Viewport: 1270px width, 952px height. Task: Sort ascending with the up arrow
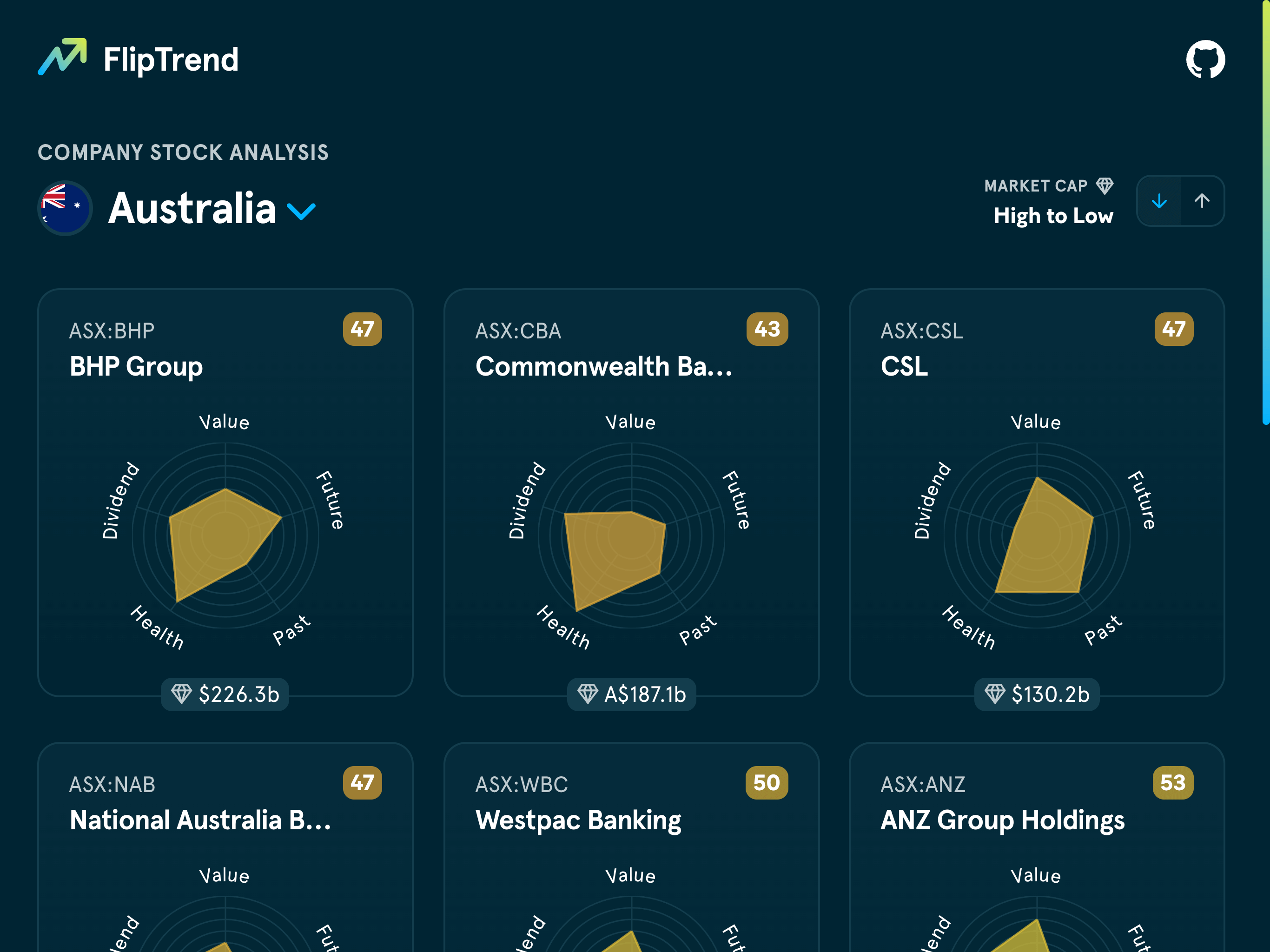1202,201
